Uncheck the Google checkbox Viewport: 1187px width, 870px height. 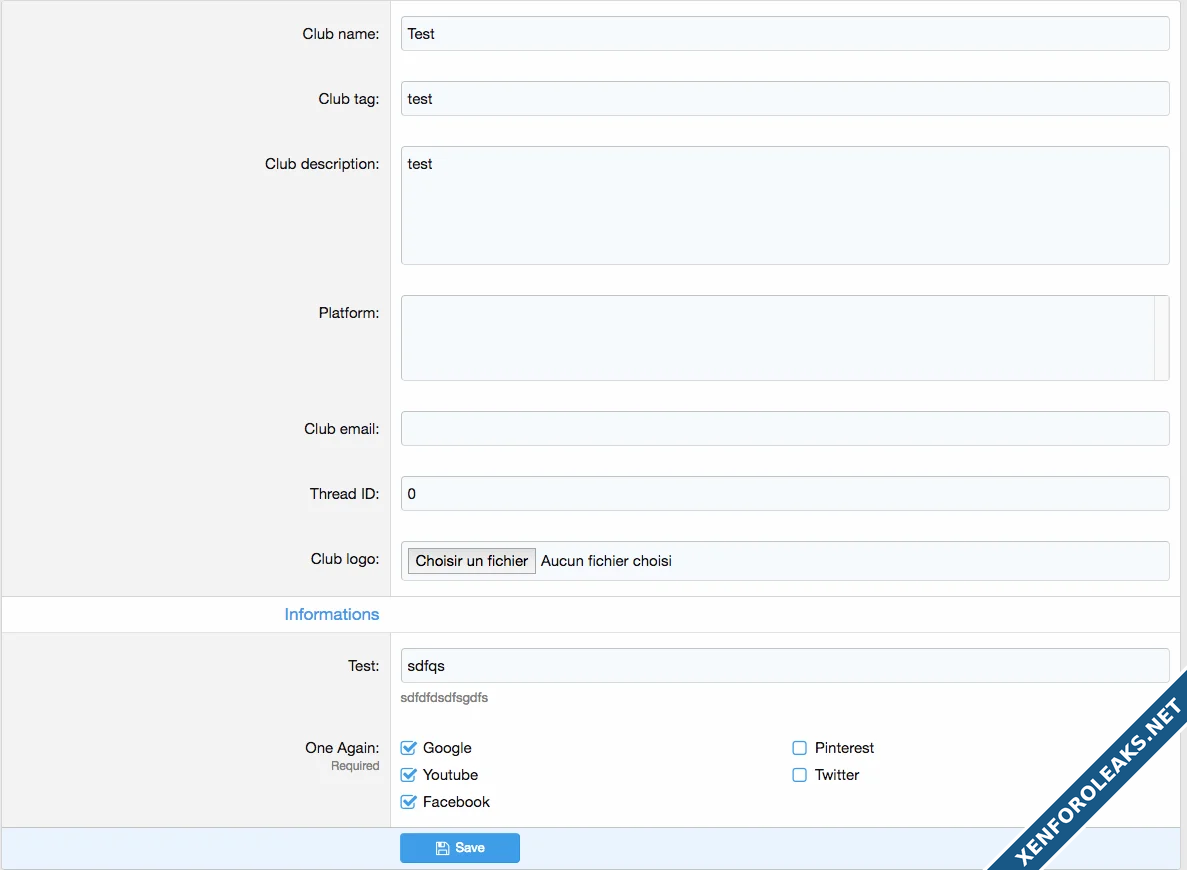click(408, 748)
